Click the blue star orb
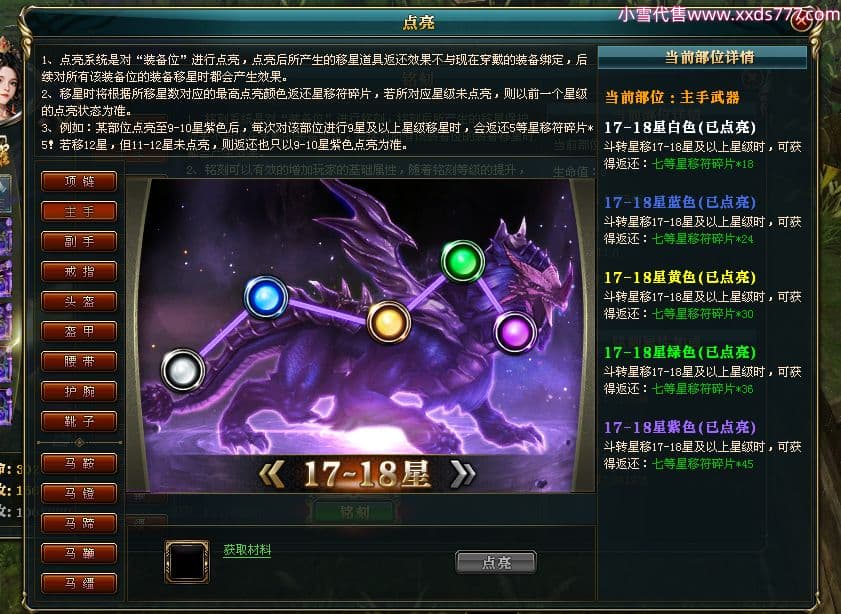The height and width of the screenshot is (614, 841). (265, 297)
